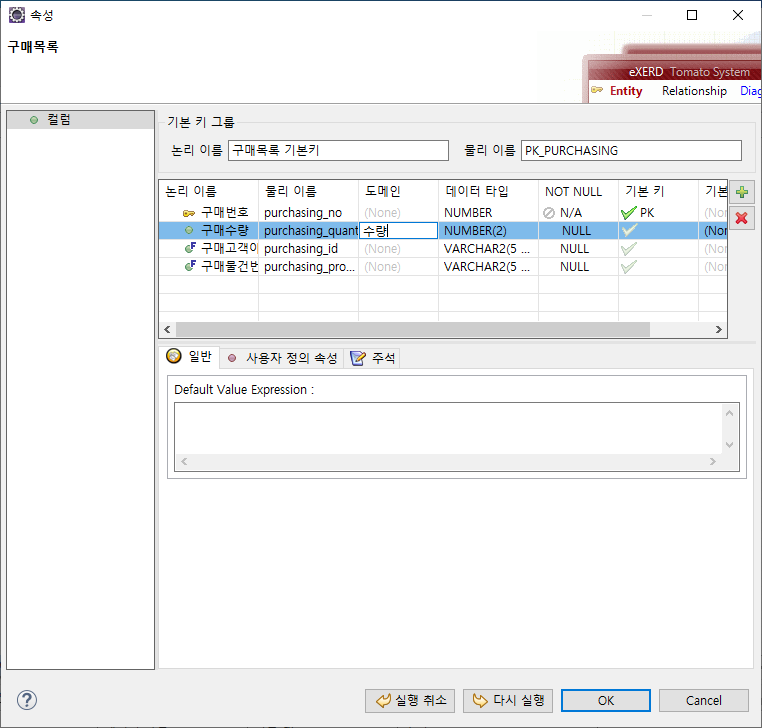Click the 실행 취소 button
This screenshot has height=728, width=762.
point(410,700)
